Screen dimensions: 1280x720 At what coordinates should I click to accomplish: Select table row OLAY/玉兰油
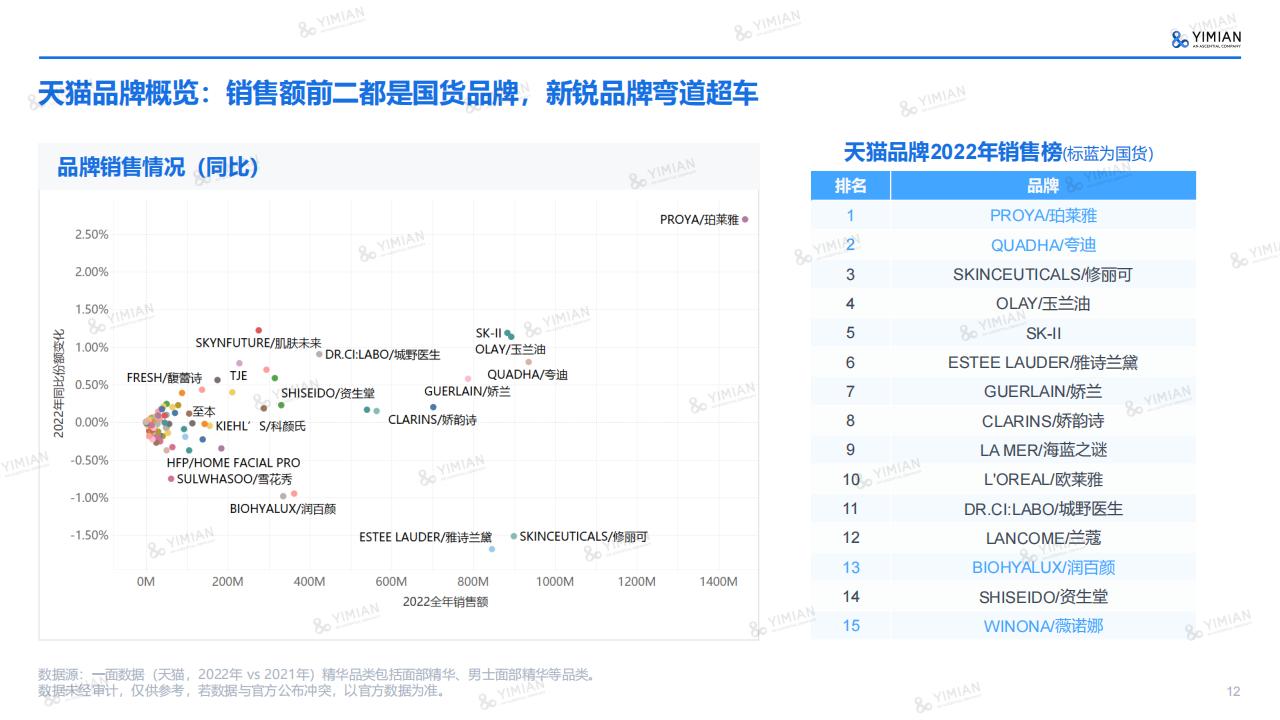1003,303
